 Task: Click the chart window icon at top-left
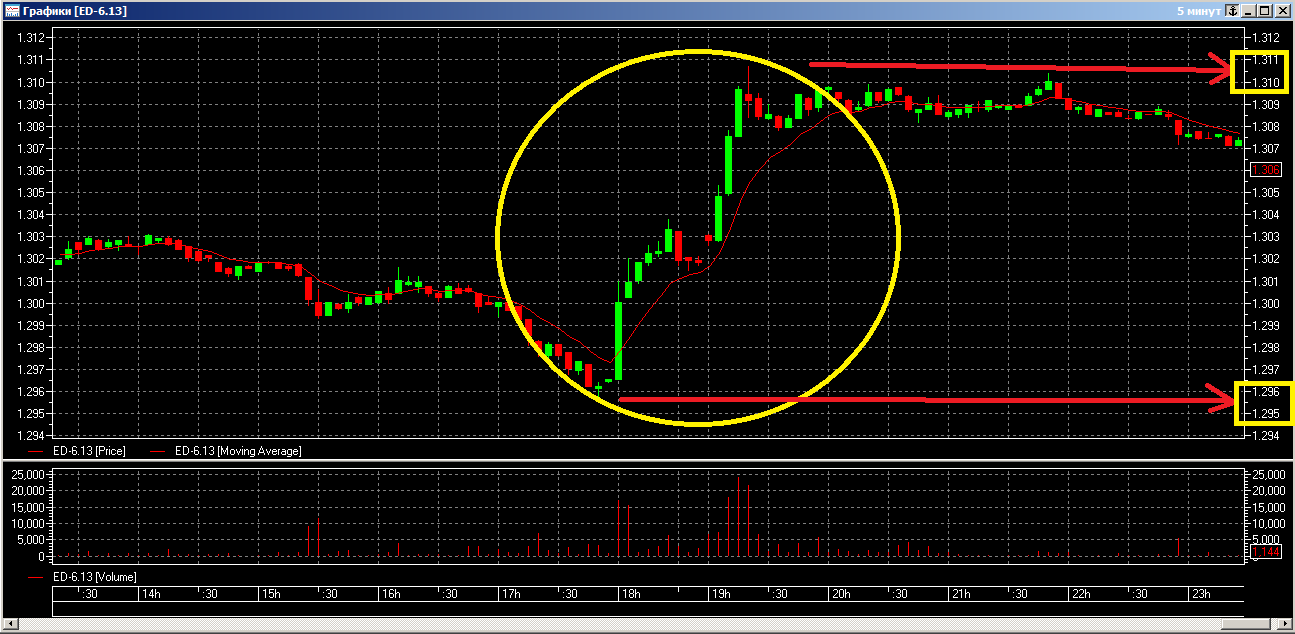(x=12, y=10)
